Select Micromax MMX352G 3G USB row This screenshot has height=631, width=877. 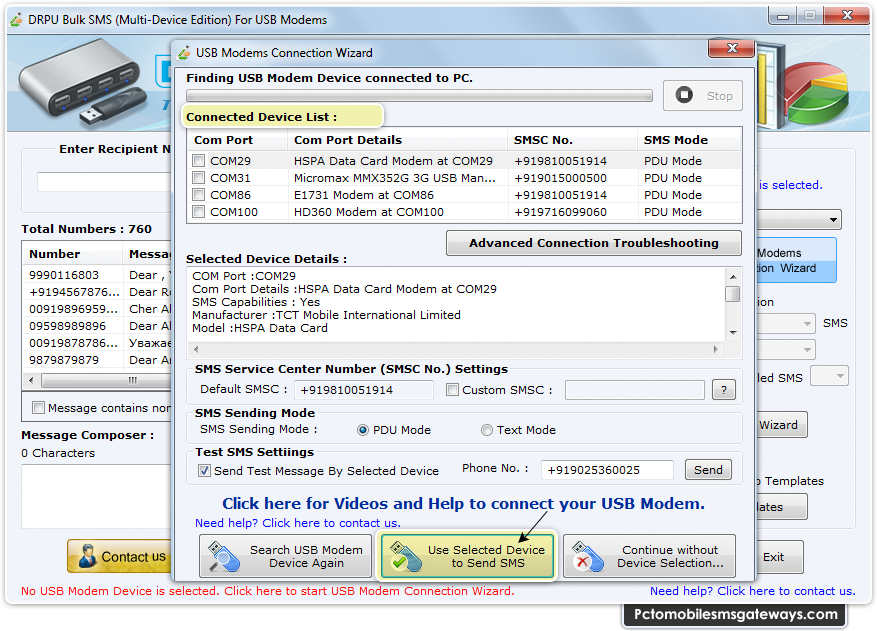click(x=464, y=178)
